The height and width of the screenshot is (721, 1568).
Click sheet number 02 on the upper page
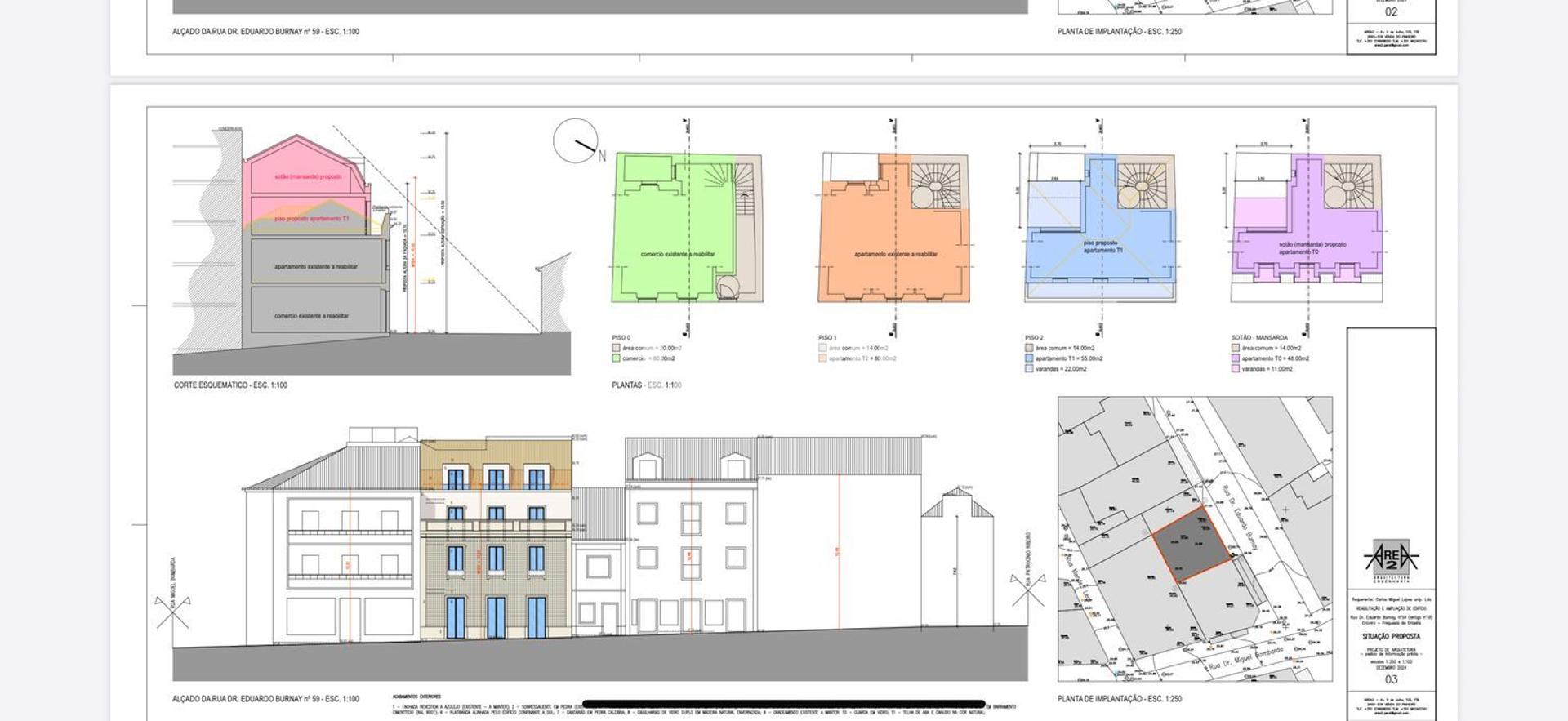(1391, 12)
